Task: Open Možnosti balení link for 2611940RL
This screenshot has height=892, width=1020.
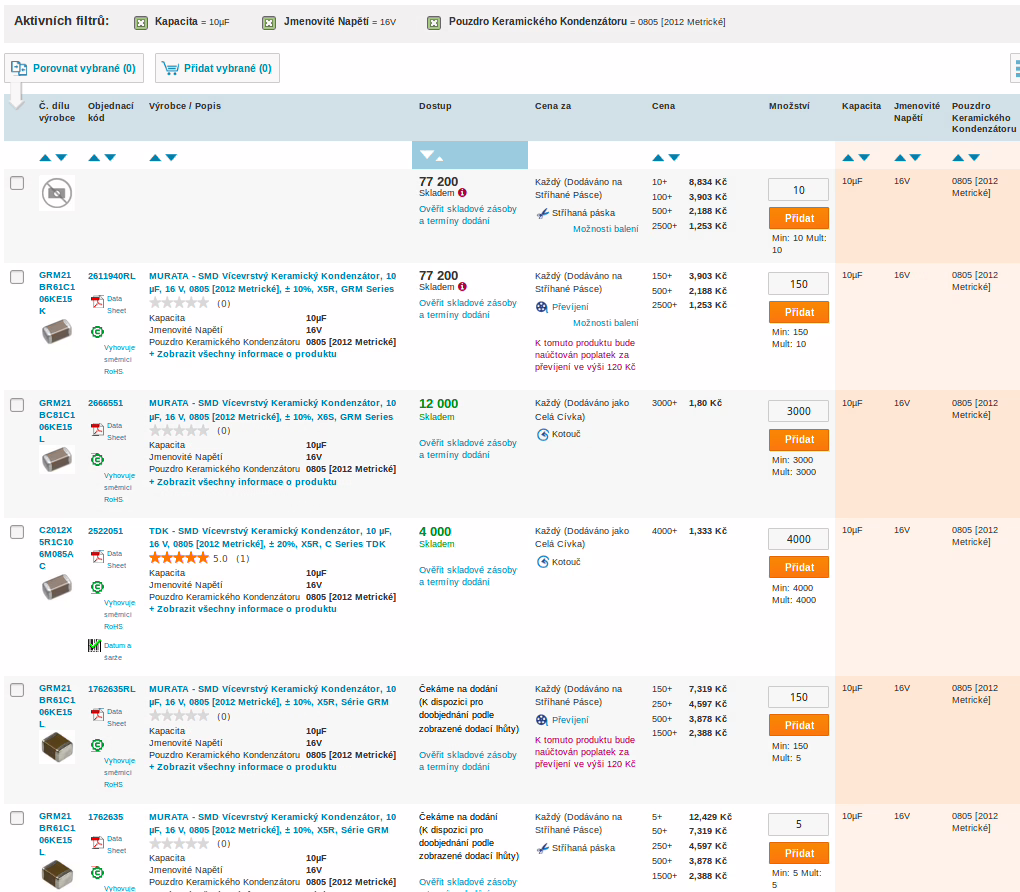Action: (605, 323)
